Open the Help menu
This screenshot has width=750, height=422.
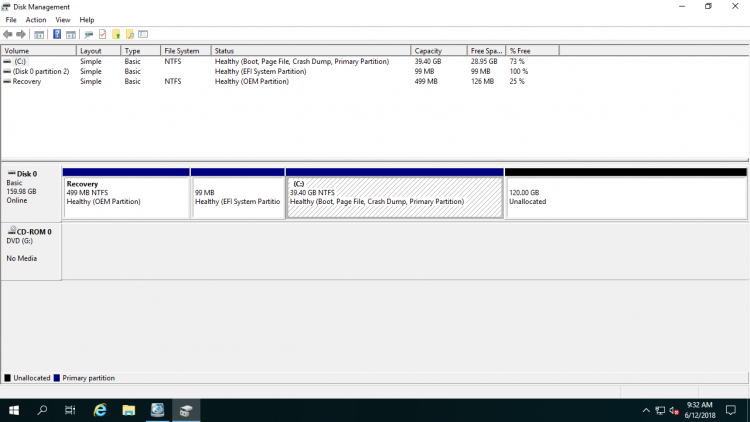87,20
